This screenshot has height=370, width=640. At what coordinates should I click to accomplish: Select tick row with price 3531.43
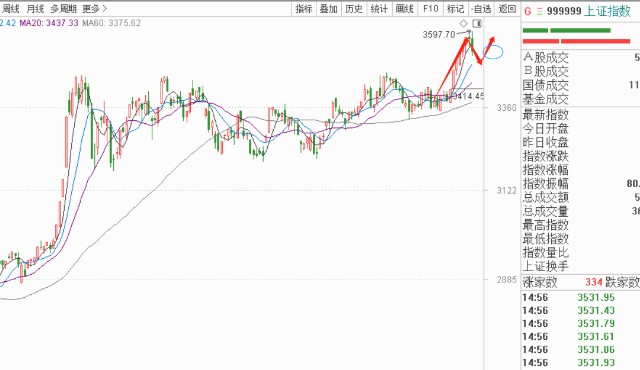coord(581,310)
